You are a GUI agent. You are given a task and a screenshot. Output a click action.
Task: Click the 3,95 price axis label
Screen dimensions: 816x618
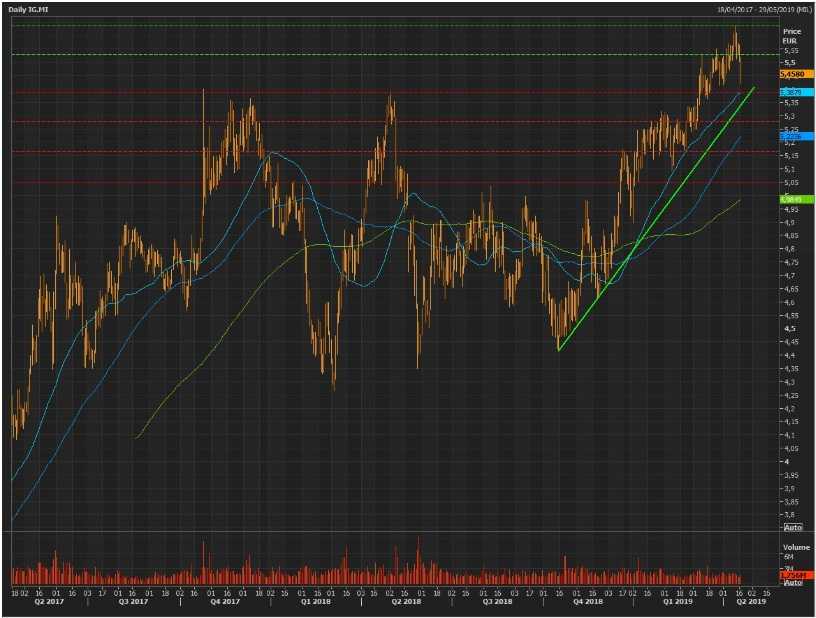(791, 474)
